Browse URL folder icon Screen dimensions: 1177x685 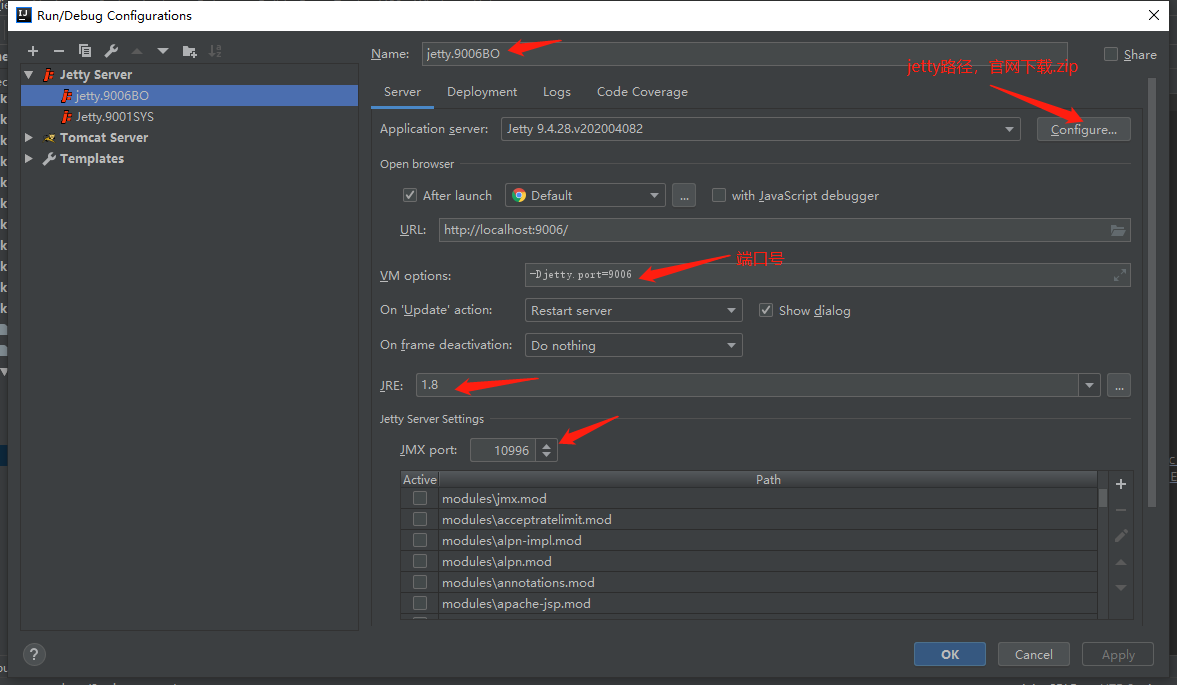pyautogui.click(x=1118, y=230)
